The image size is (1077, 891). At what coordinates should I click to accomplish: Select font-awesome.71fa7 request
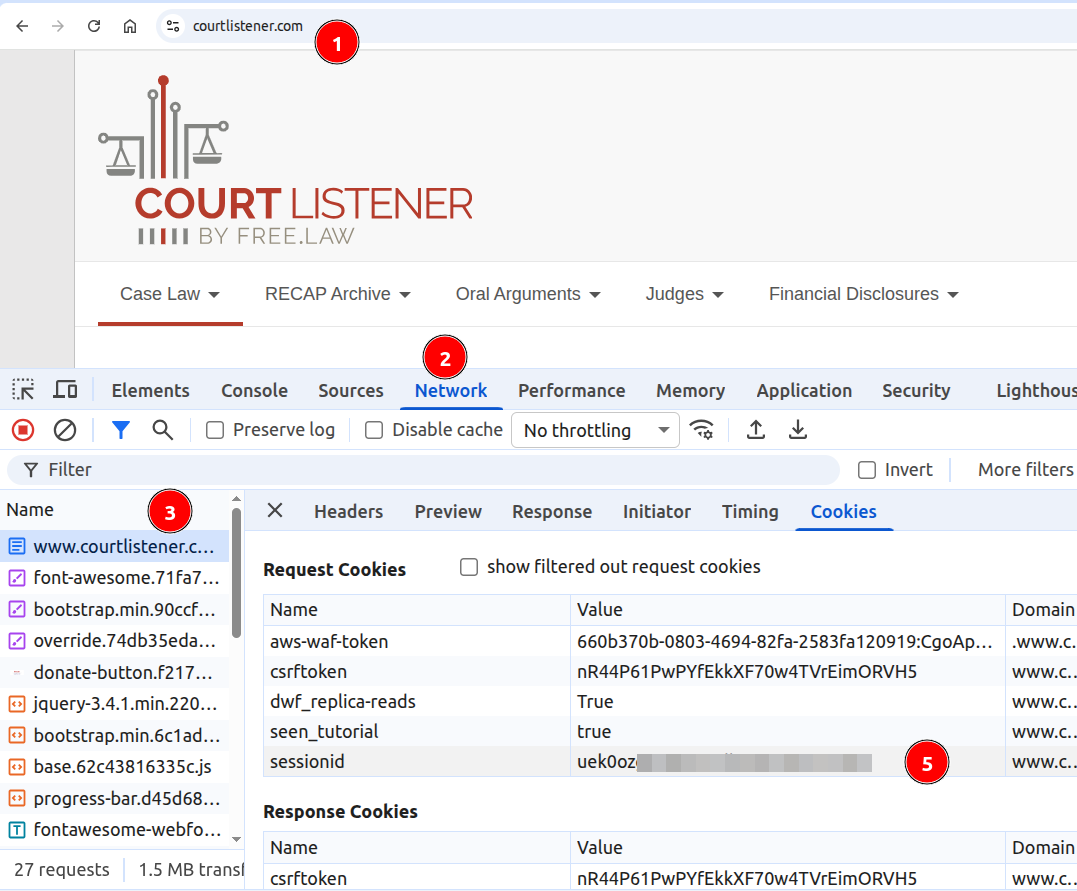tap(115, 578)
